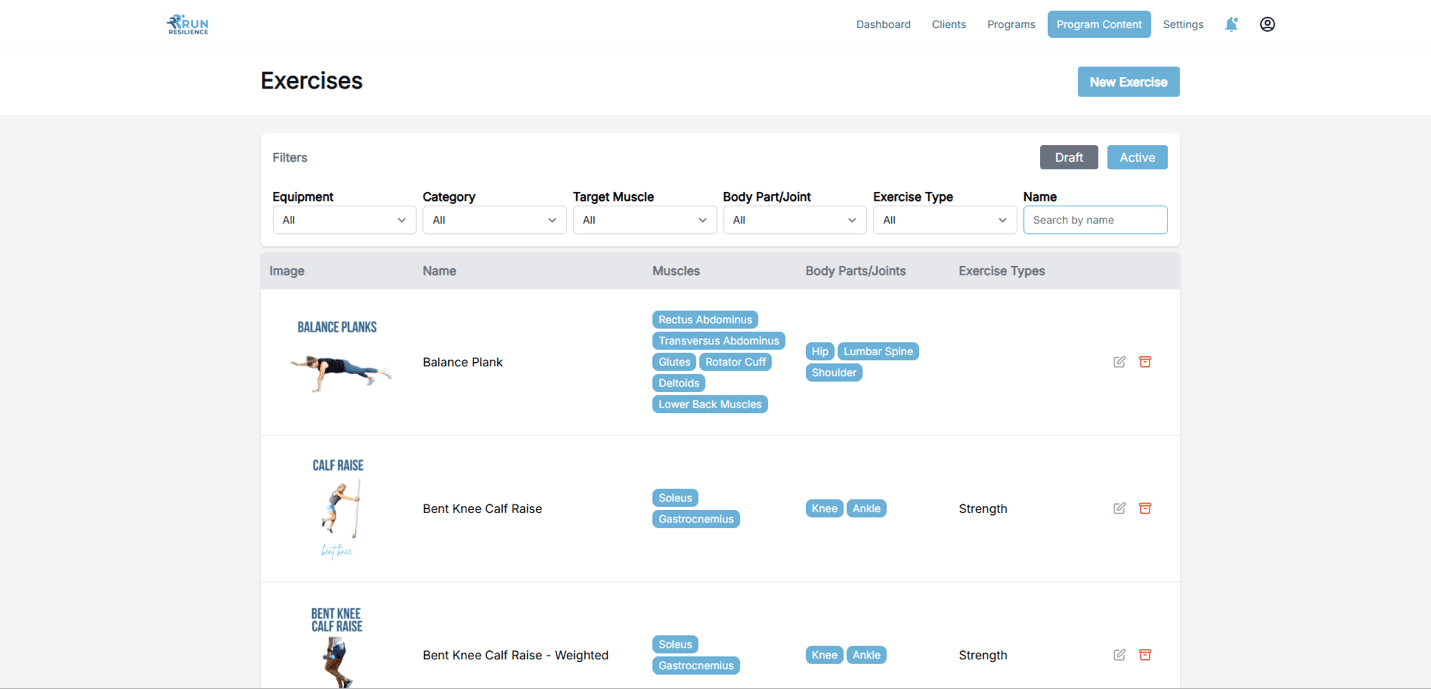1431x689 pixels.
Task: Open the notifications bell
Action: pyautogui.click(x=1231, y=24)
